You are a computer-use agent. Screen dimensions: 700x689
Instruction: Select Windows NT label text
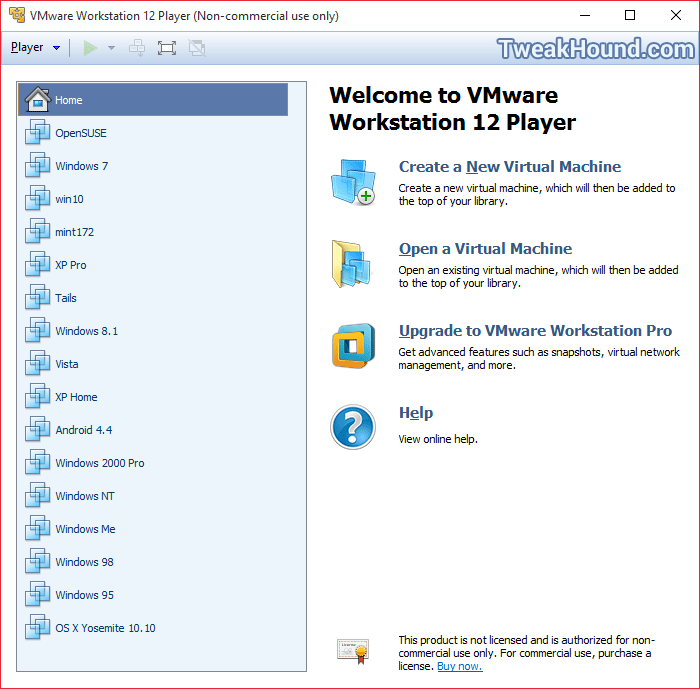[x=85, y=497]
